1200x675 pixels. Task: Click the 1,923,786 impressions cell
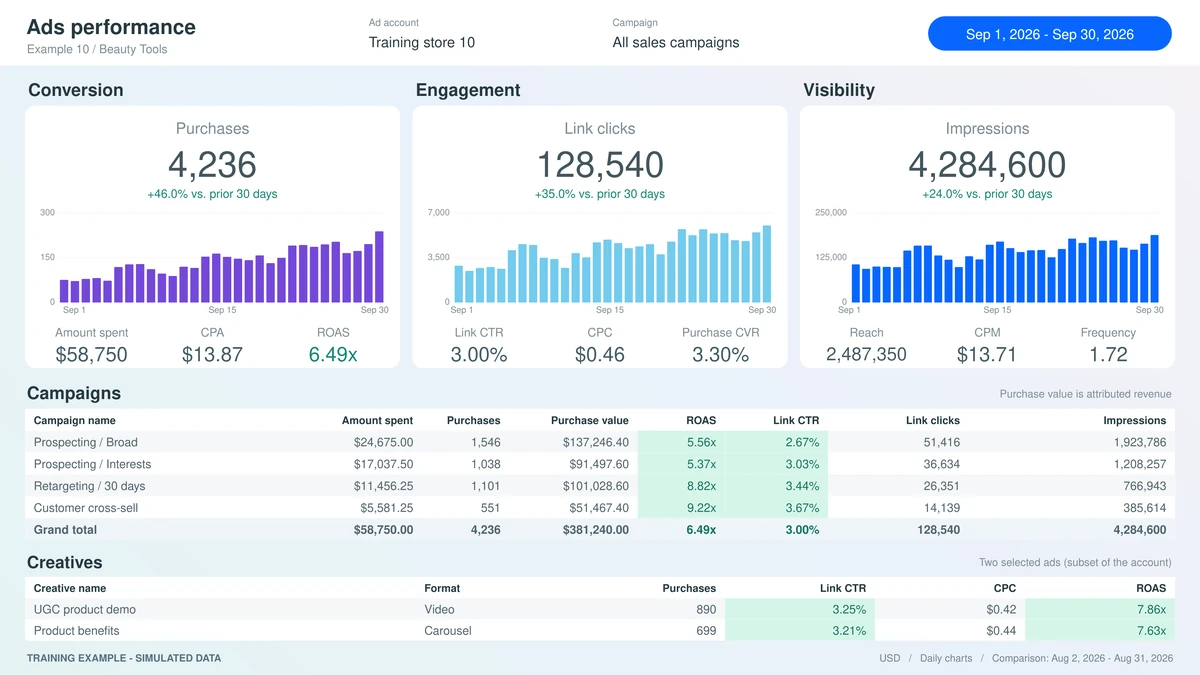1139,442
